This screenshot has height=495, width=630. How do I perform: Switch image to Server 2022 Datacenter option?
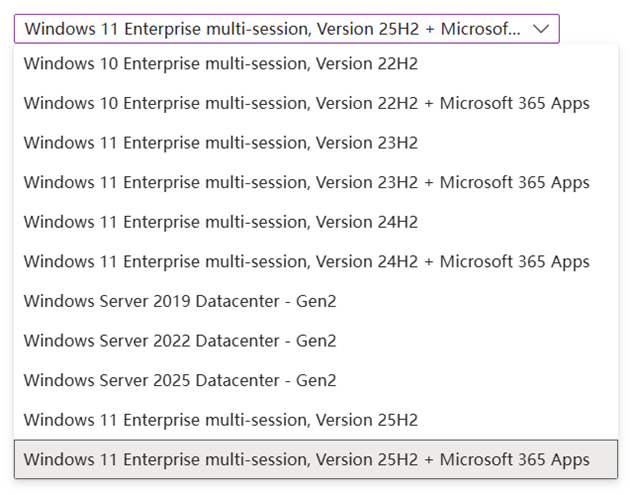tap(180, 341)
